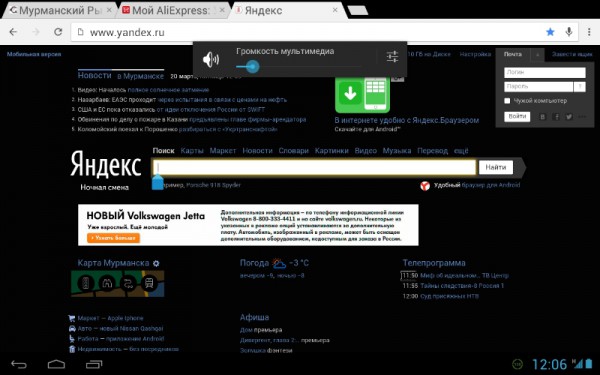Viewport: 600px width, 375px height.
Task: Click the Найти search button
Action: point(496,167)
